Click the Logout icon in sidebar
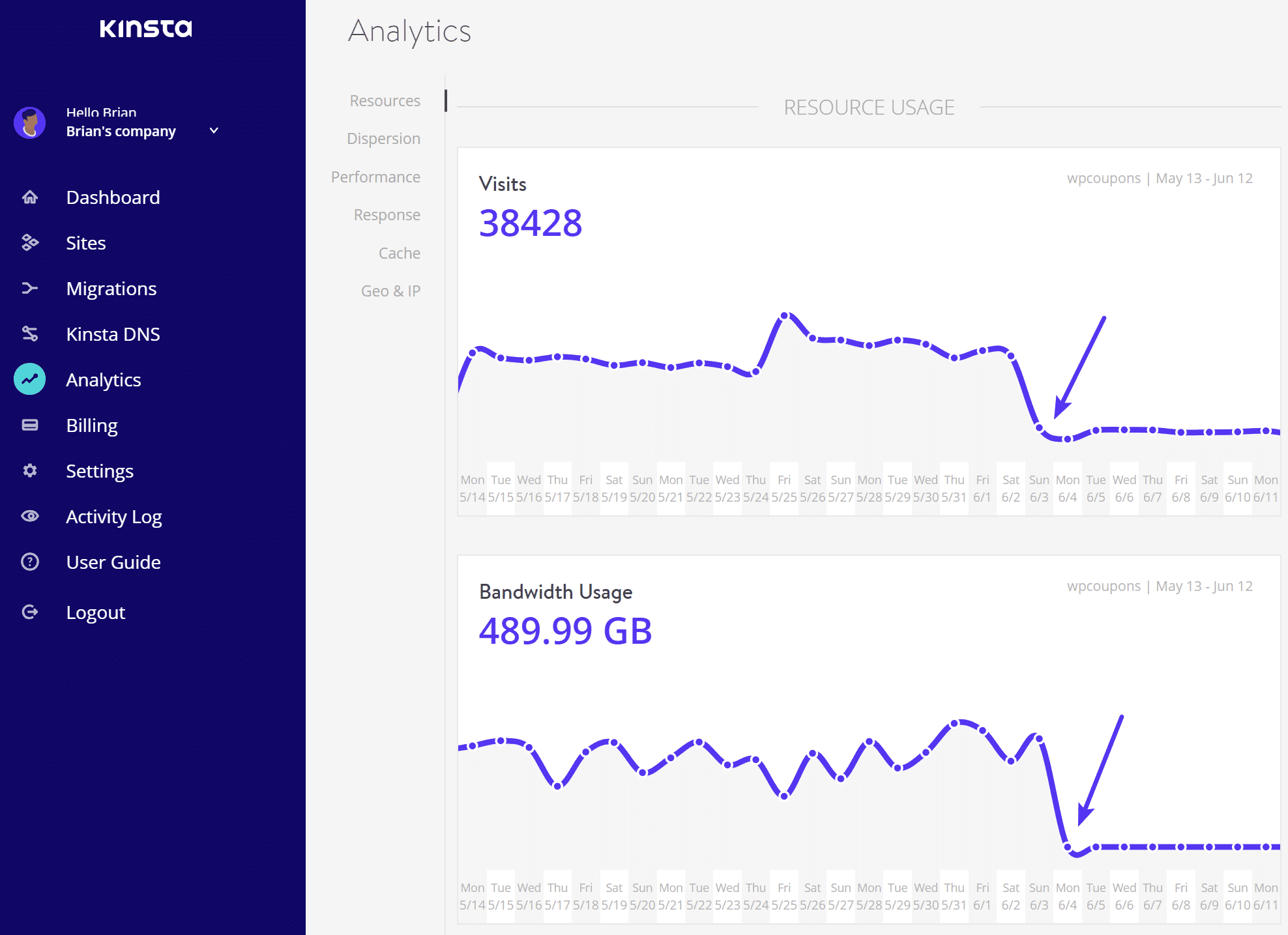This screenshot has height=935, width=1288. (31, 612)
